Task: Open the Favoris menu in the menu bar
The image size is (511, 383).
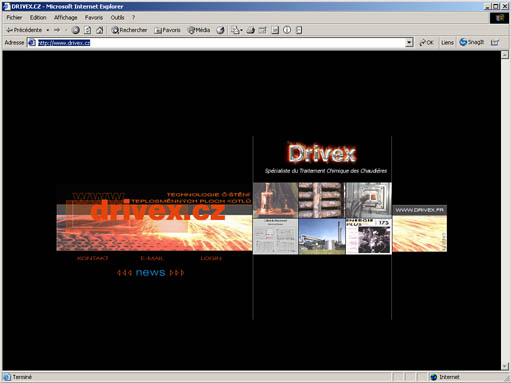Action: point(94,17)
